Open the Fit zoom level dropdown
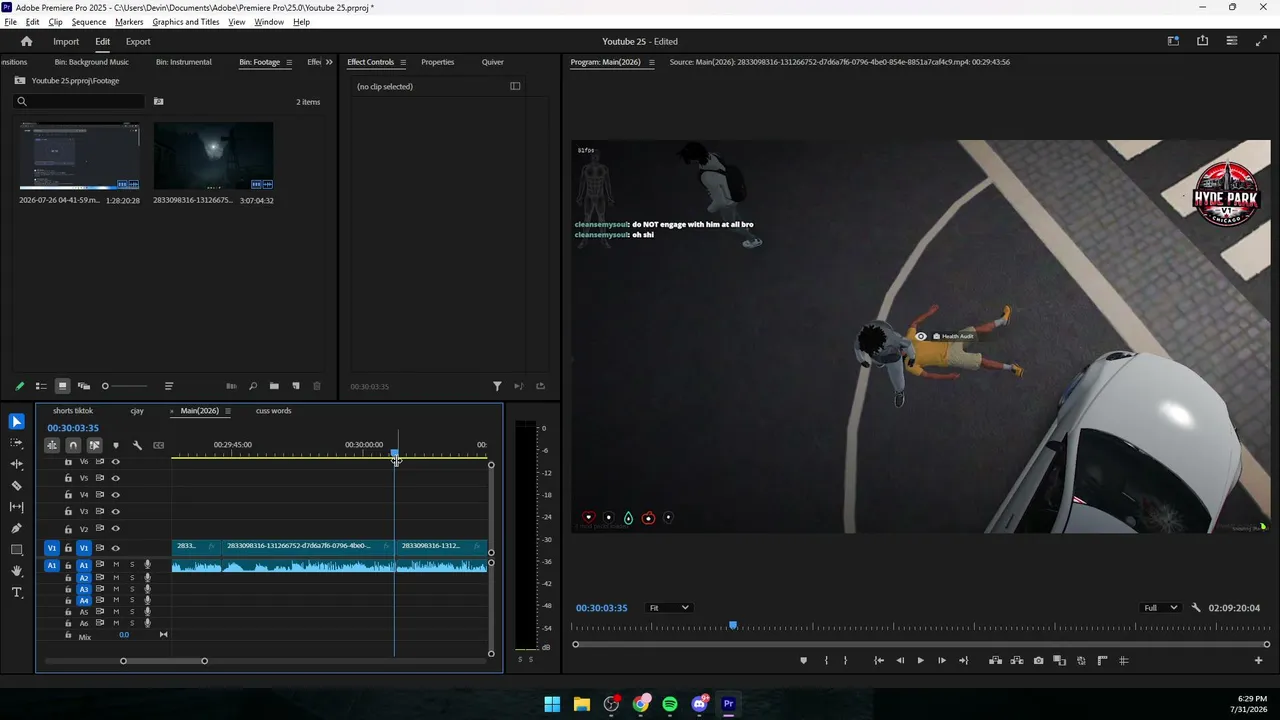 (x=669, y=608)
